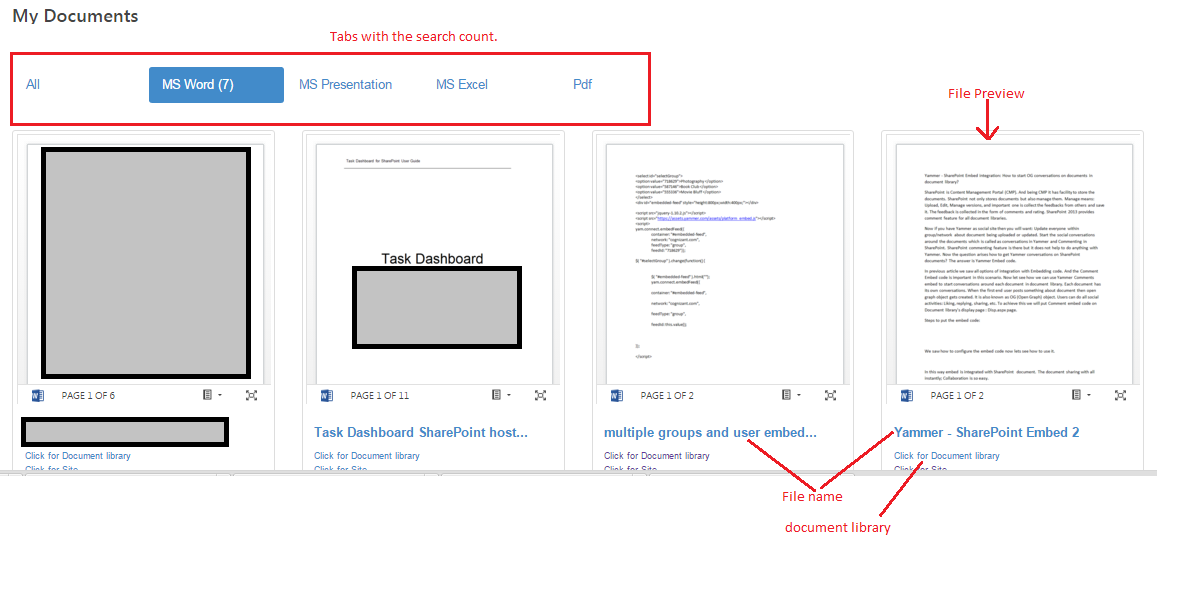Open page menu for multiple groups document
Viewport: 1200px width, 613px height.
791,396
